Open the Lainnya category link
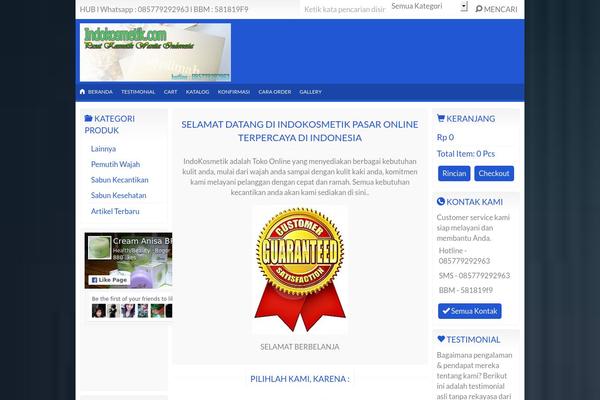The height and width of the screenshot is (400, 600). tap(103, 149)
